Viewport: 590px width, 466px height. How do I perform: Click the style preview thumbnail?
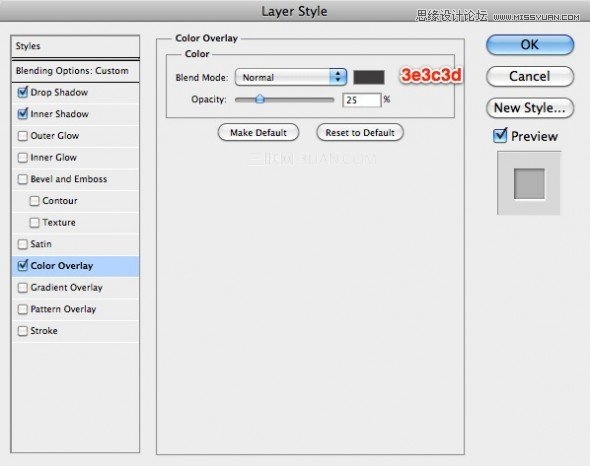point(529,183)
